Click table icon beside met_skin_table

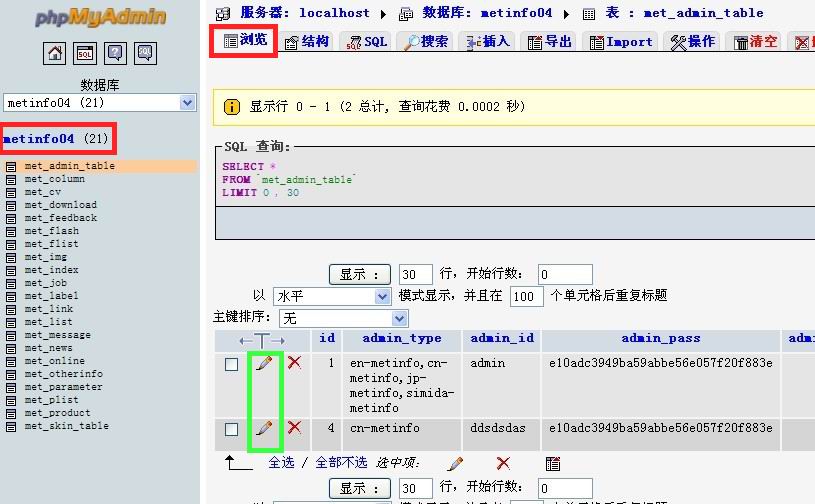(x=11, y=427)
